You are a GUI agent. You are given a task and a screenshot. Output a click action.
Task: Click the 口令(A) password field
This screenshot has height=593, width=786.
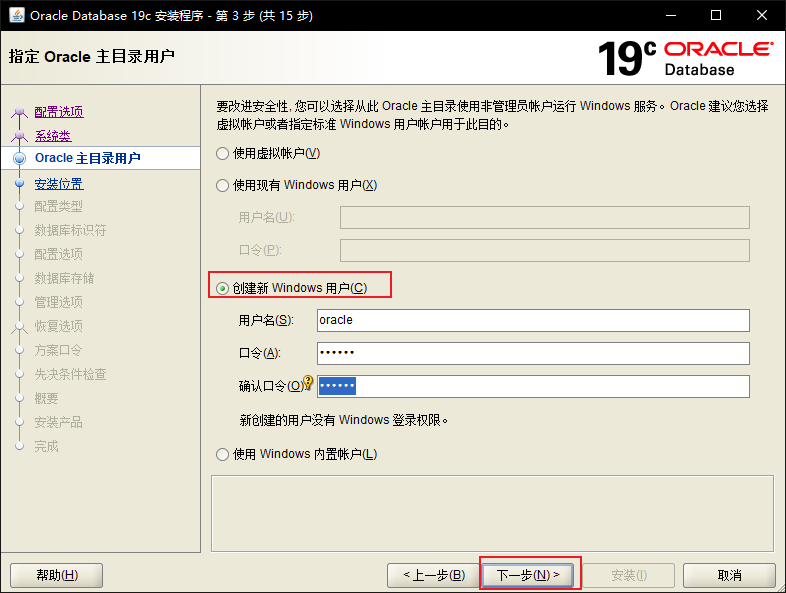point(533,353)
